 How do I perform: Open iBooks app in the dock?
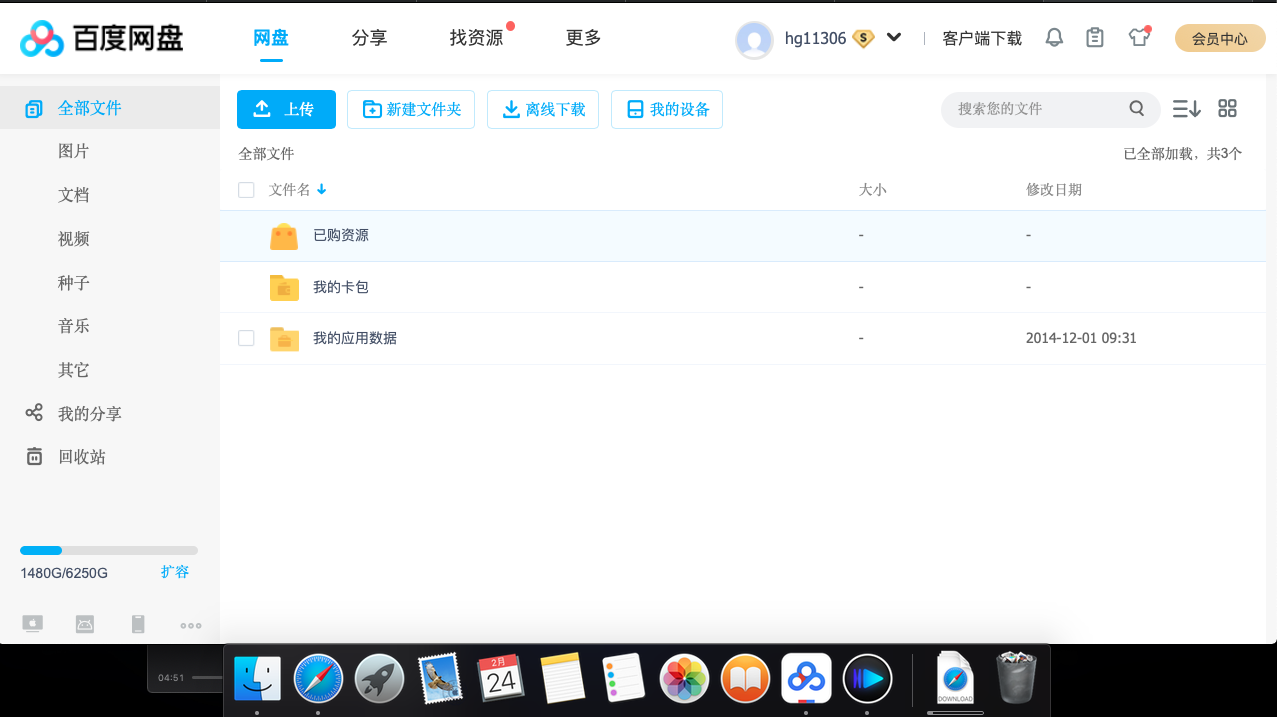745,680
